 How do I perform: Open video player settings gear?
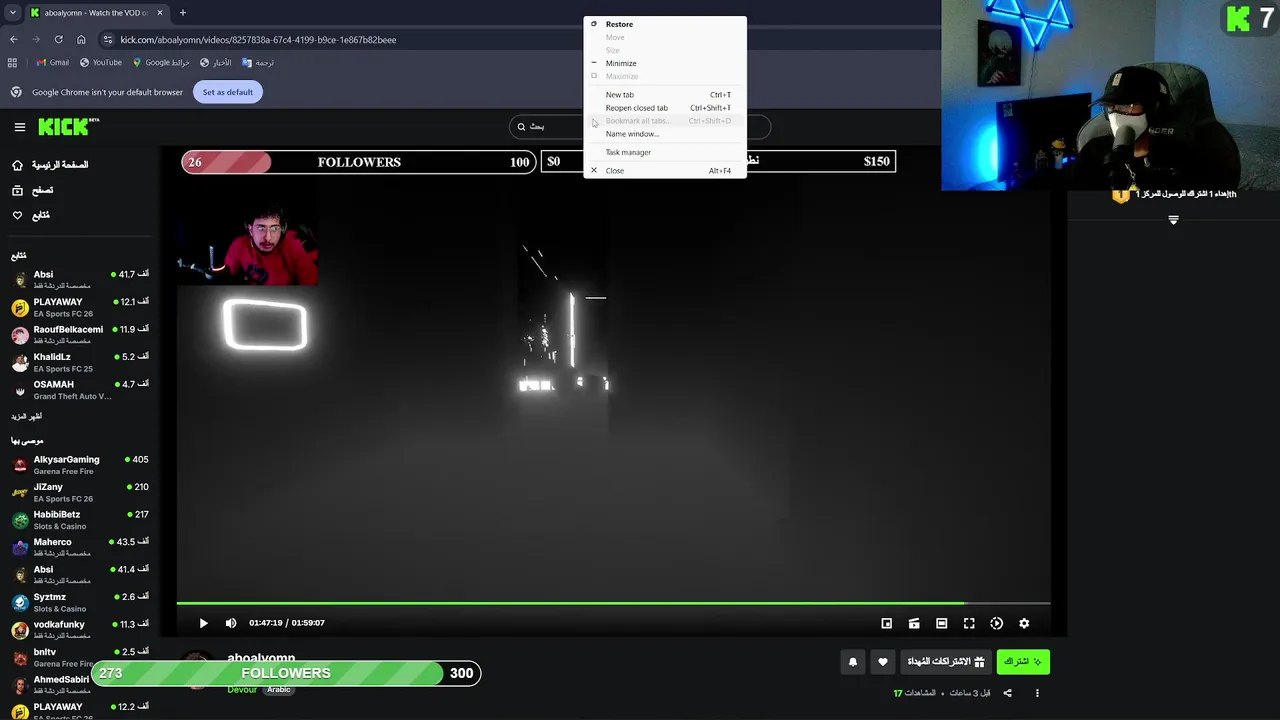pos(1024,623)
